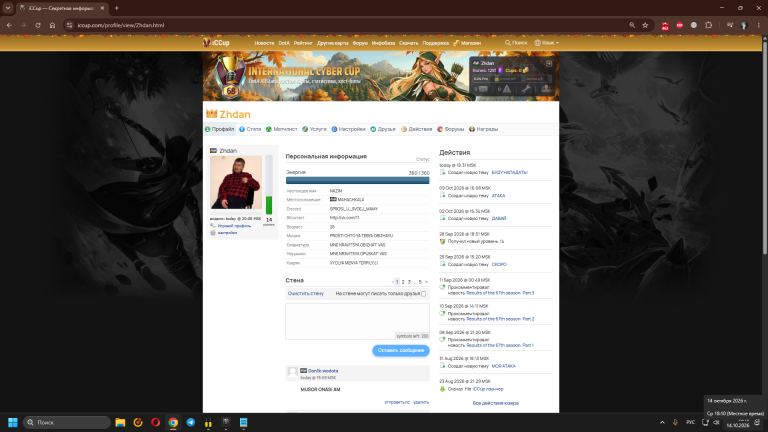Viewport: 768px width, 432px height.
Task: Go to wall page 2
Action: pos(403,282)
